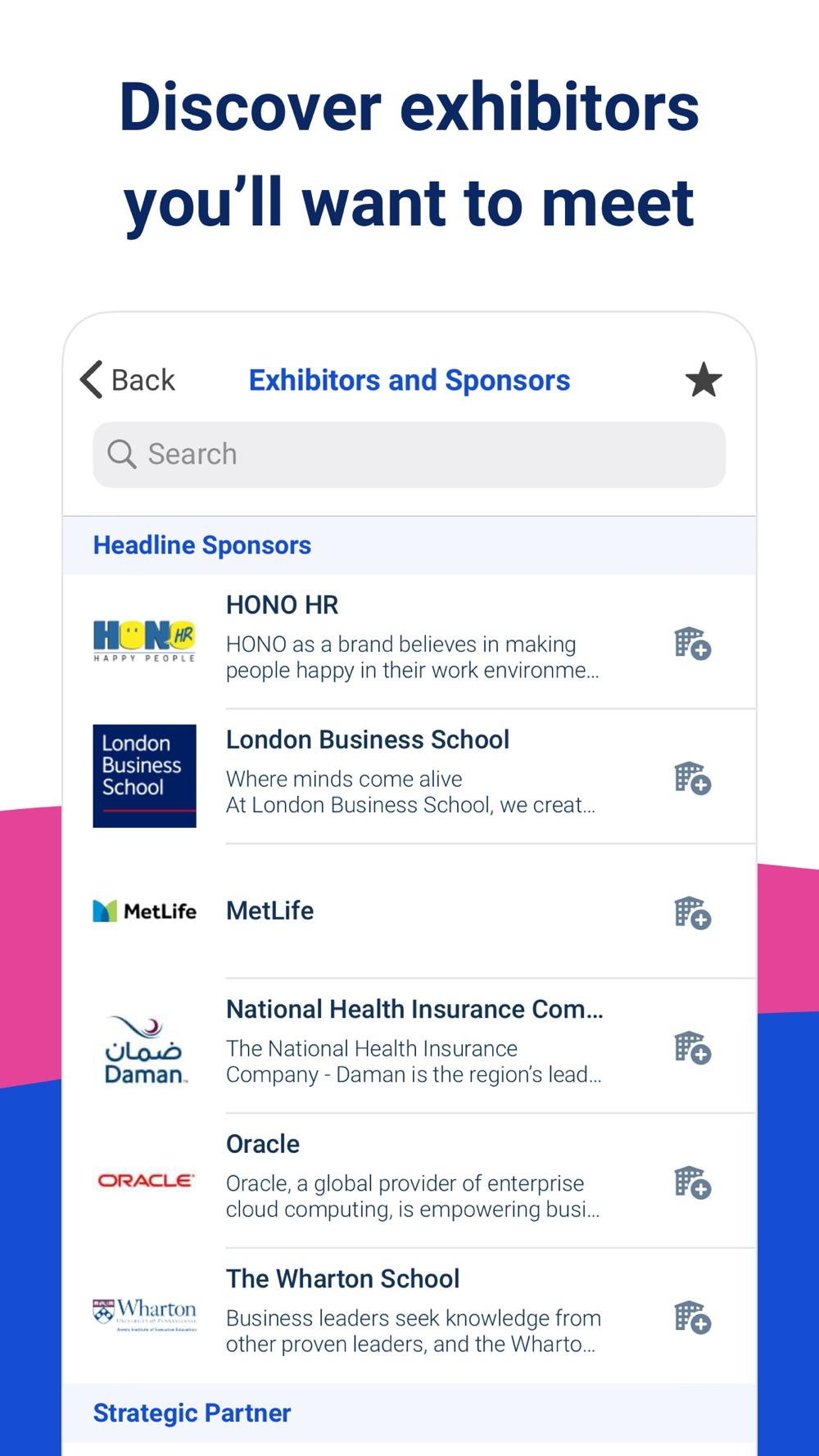View Oracle exhibitor description

click(x=413, y=1196)
